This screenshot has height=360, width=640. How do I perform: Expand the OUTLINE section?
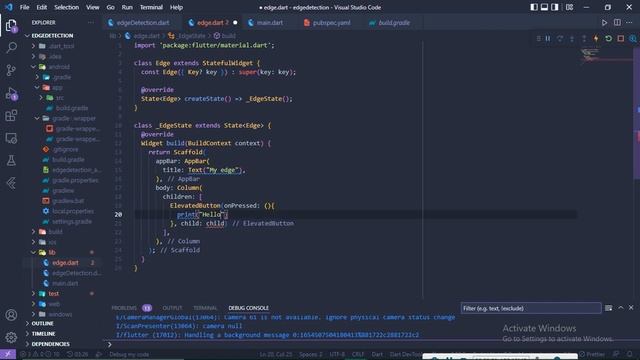(42, 323)
